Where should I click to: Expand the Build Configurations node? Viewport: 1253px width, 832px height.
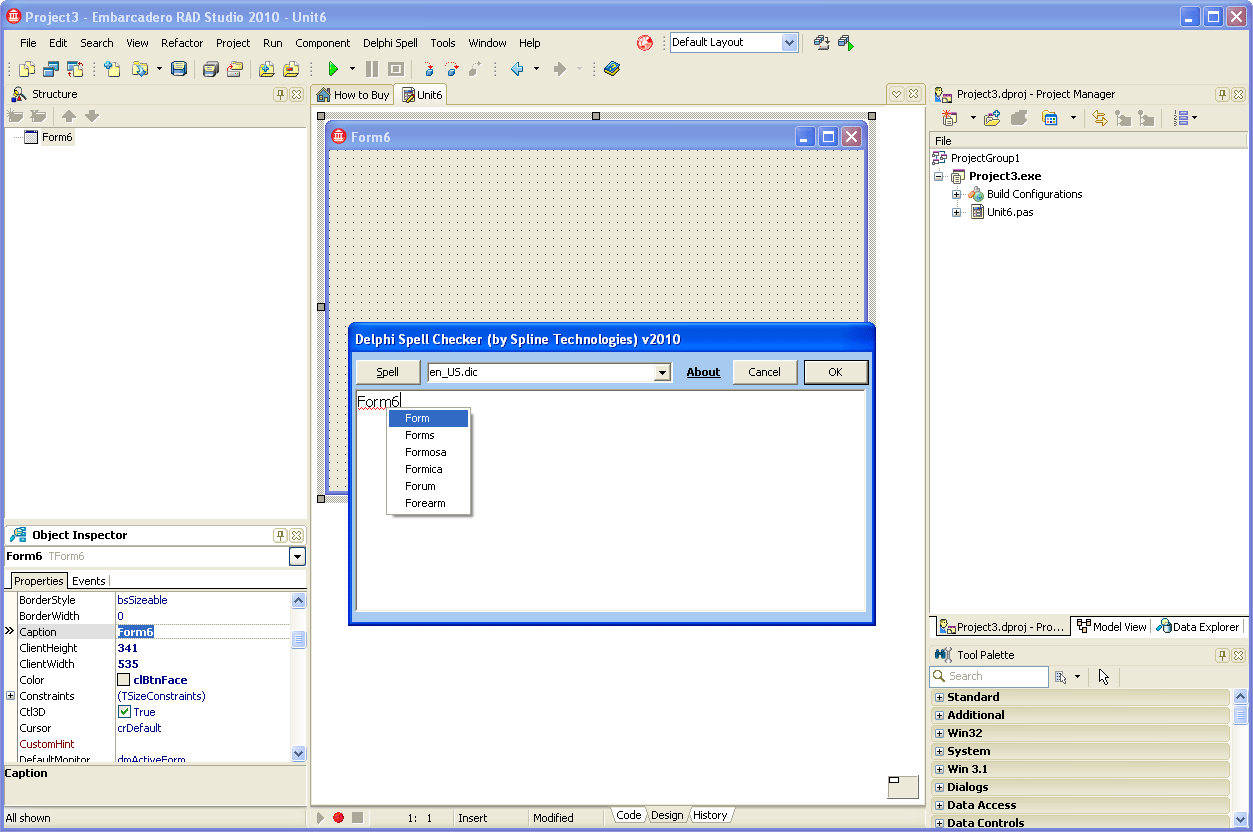(x=957, y=194)
